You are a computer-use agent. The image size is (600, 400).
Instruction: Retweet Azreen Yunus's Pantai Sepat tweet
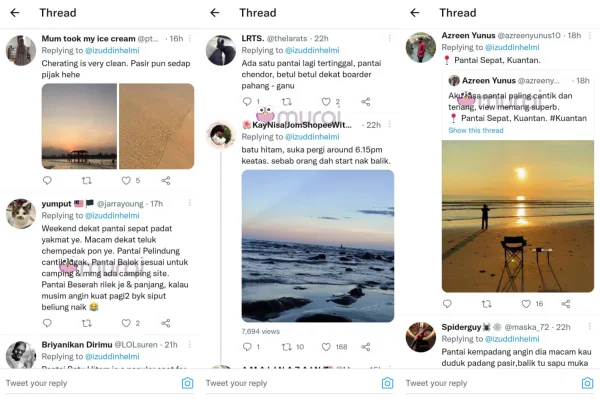[487, 304]
